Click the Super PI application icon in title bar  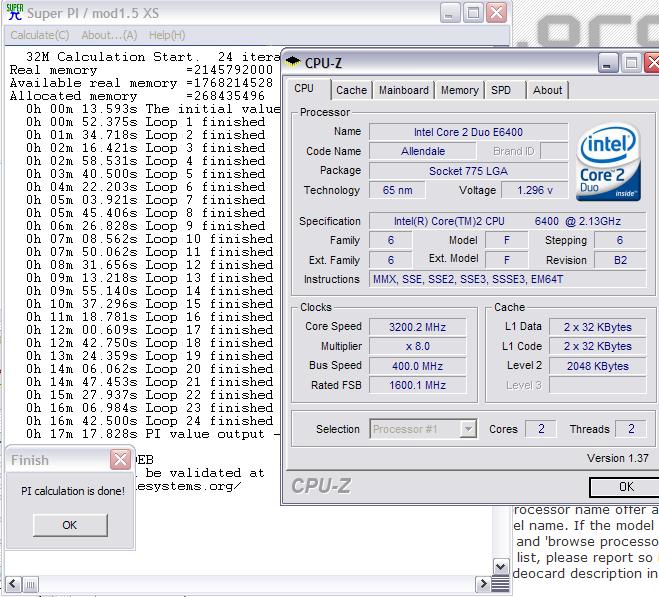click(x=15, y=13)
